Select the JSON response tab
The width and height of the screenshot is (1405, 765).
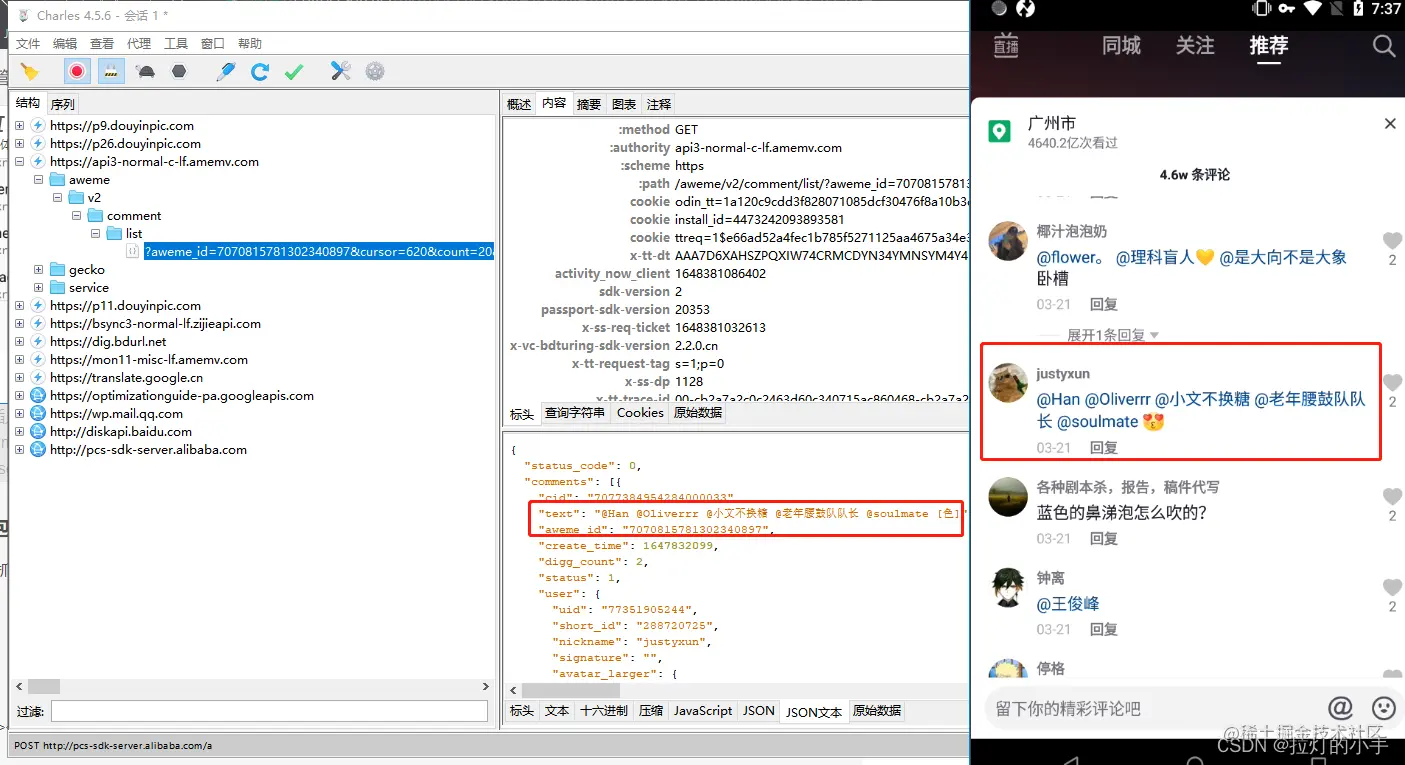[759, 711]
